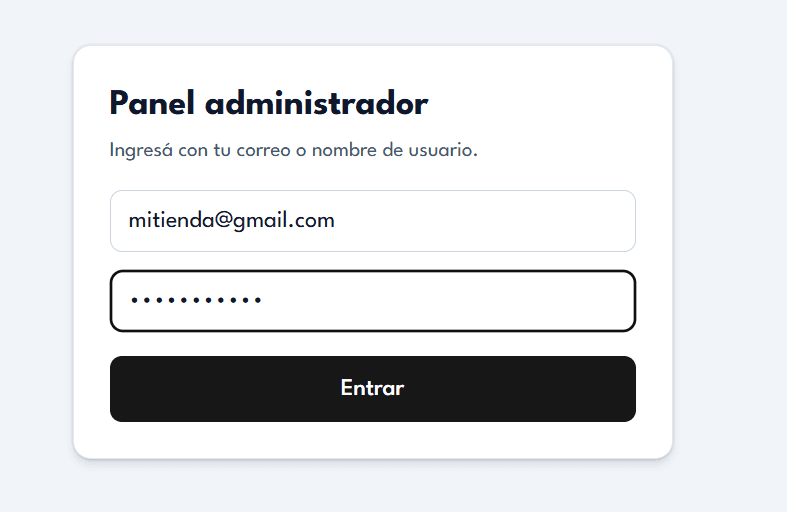
Task: Place cursor in the mitienda@gmail.com text
Action: click(x=231, y=221)
